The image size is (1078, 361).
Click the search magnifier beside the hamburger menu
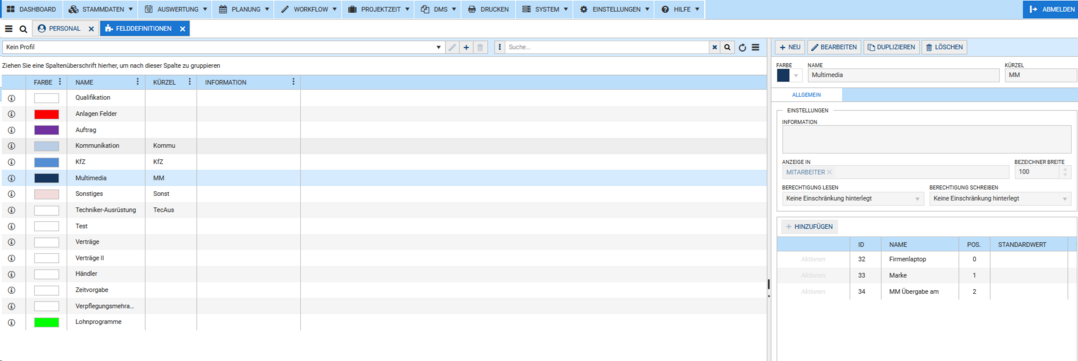click(23, 29)
